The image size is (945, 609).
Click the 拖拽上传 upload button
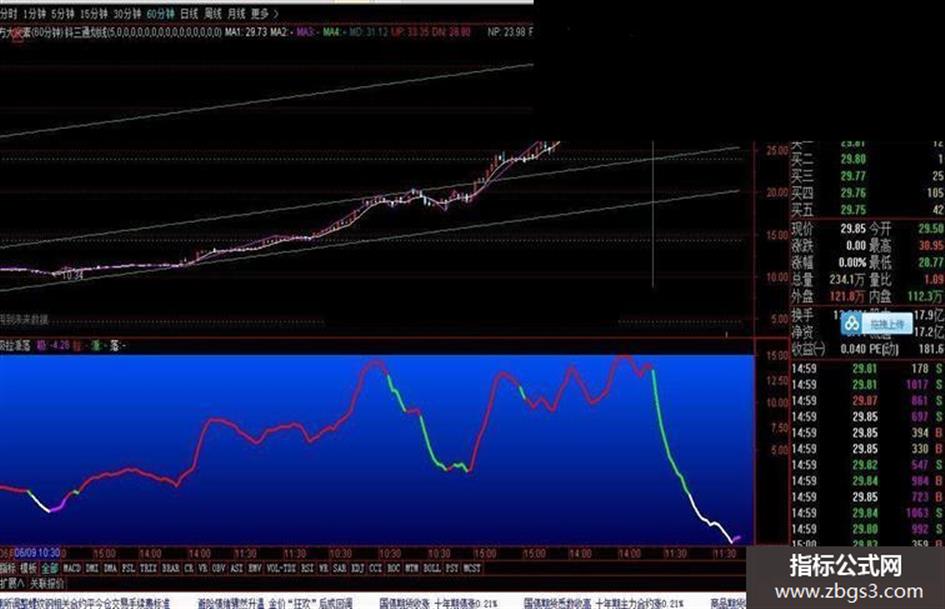(887, 324)
